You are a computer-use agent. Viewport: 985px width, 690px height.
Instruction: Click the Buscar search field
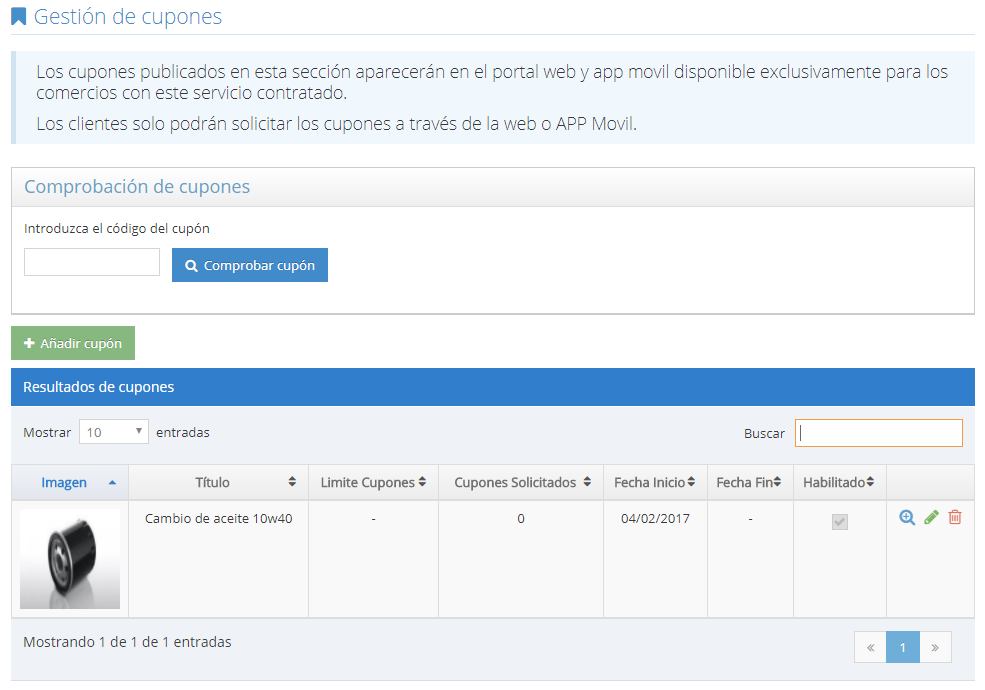click(x=879, y=433)
